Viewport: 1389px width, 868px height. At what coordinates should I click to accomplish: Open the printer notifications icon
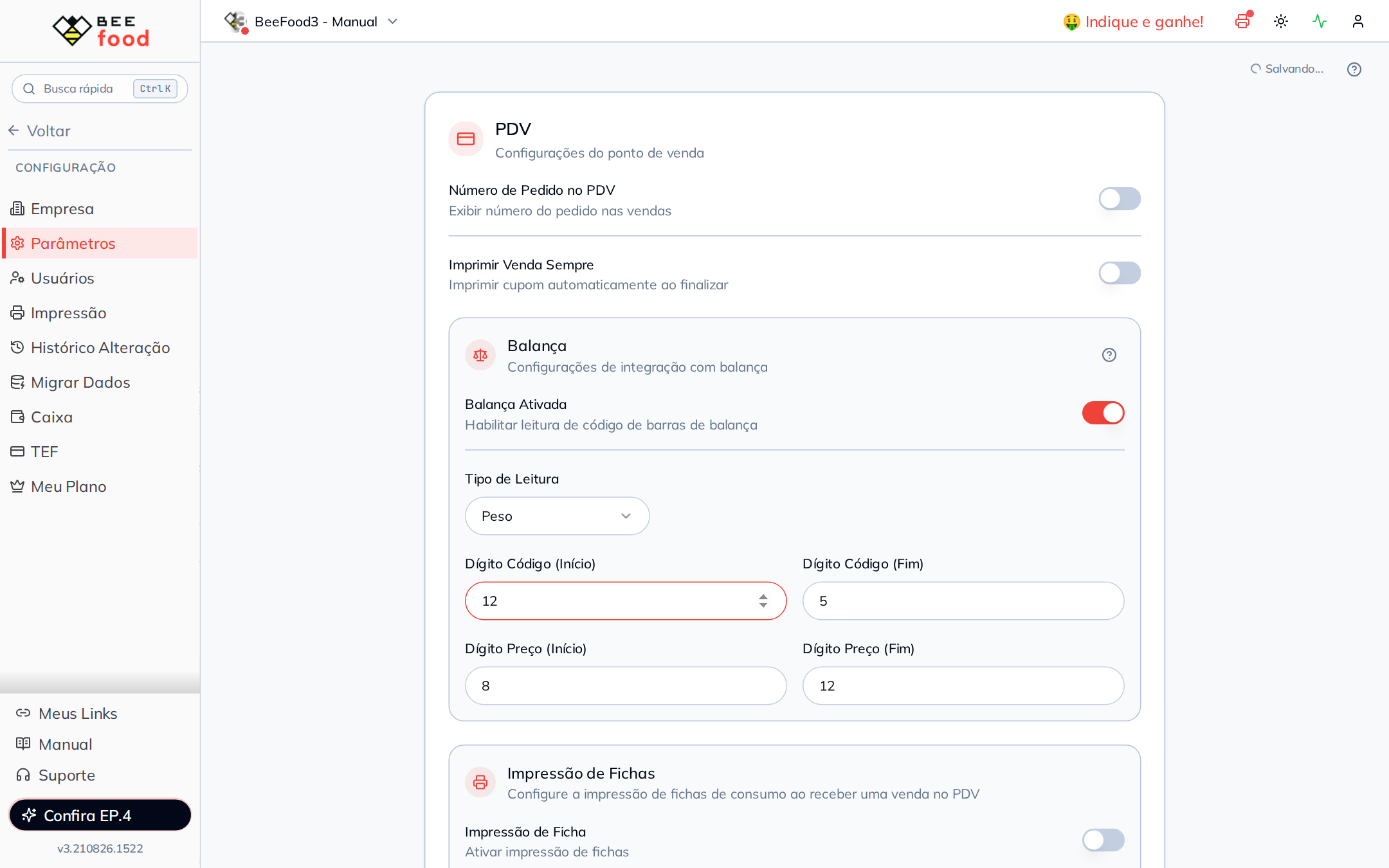click(1243, 21)
